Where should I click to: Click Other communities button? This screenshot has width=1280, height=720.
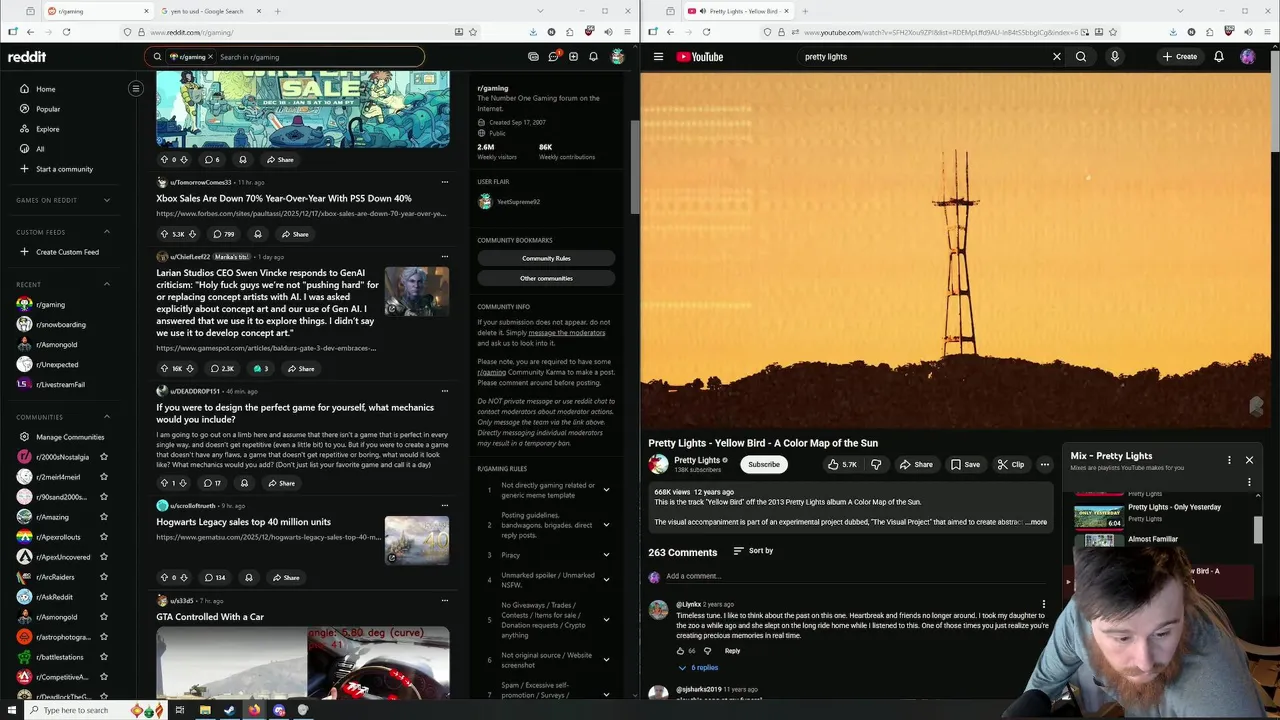coord(546,278)
